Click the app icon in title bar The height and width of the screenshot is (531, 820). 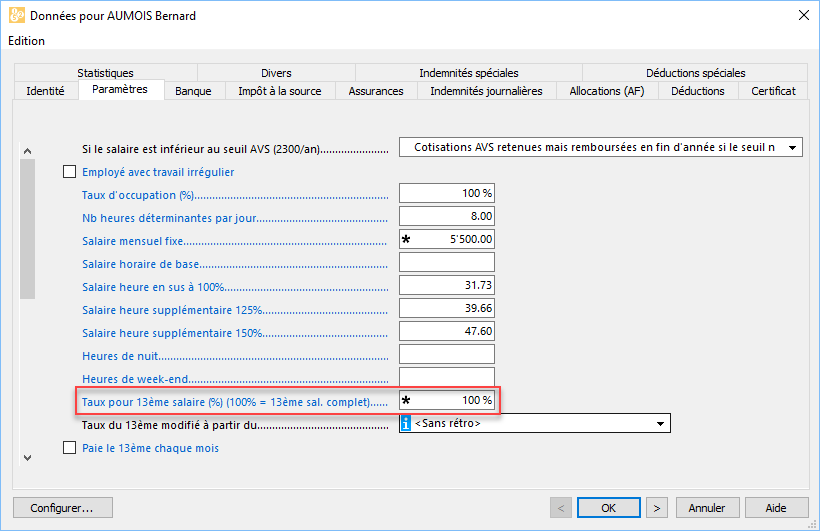16,15
